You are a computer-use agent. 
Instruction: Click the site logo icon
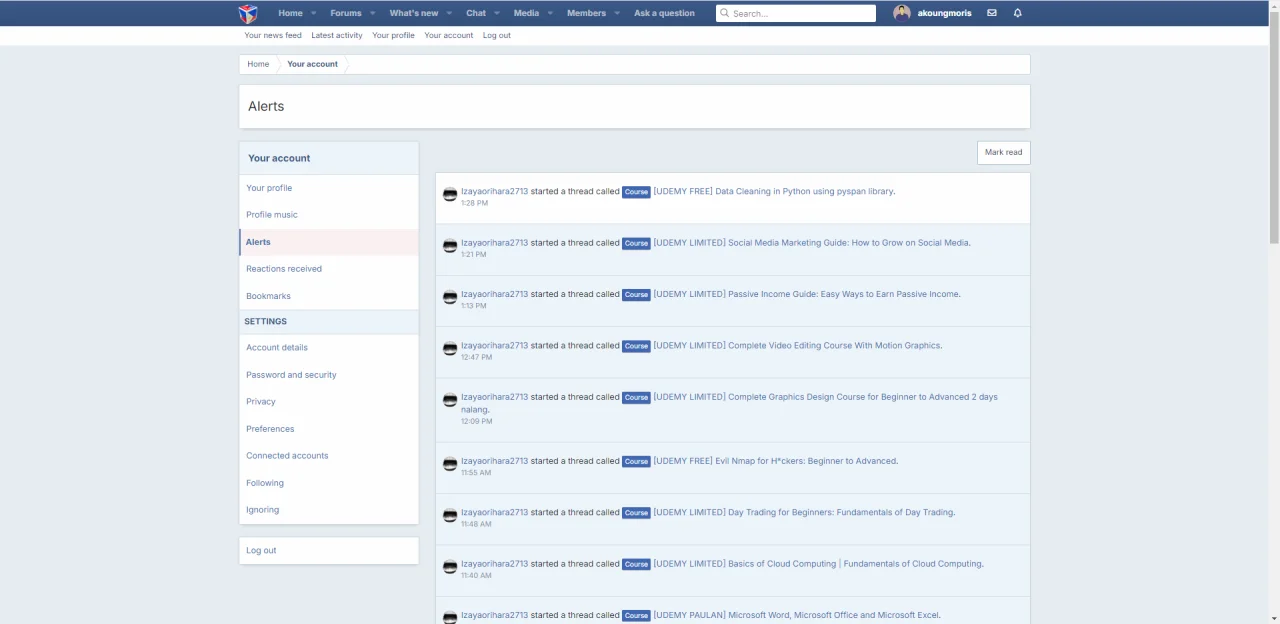(x=248, y=13)
